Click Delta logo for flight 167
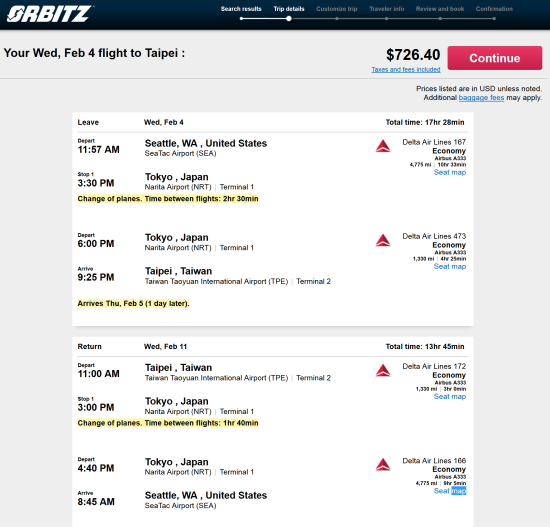 pos(383,146)
